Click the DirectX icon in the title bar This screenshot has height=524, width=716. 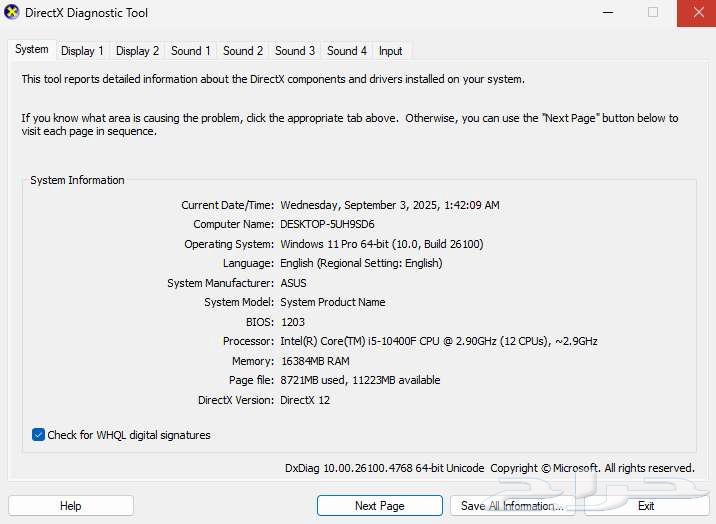[12, 13]
